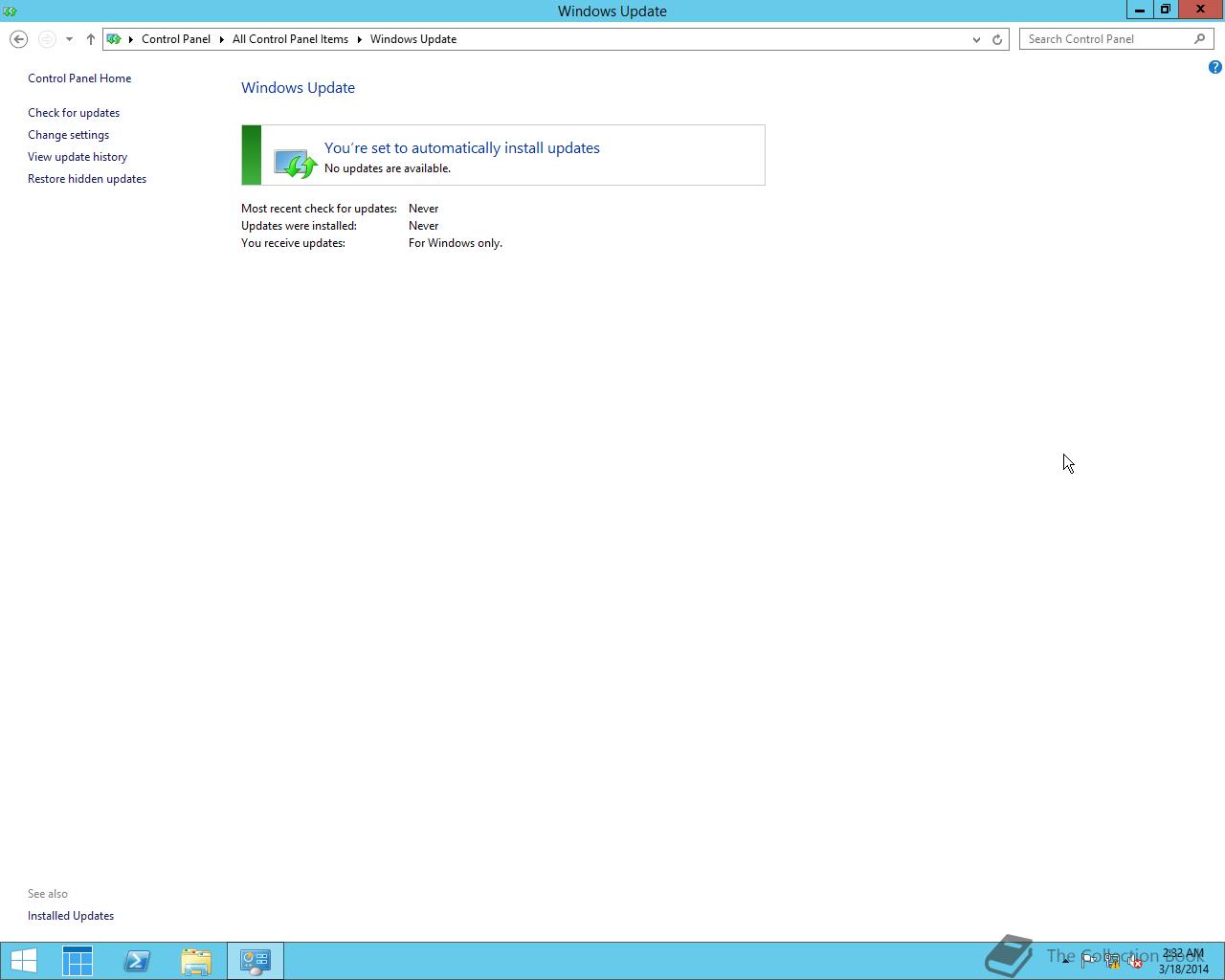Click the network warning tray icon
The height and width of the screenshot is (980, 1225).
click(x=1112, y=961)
